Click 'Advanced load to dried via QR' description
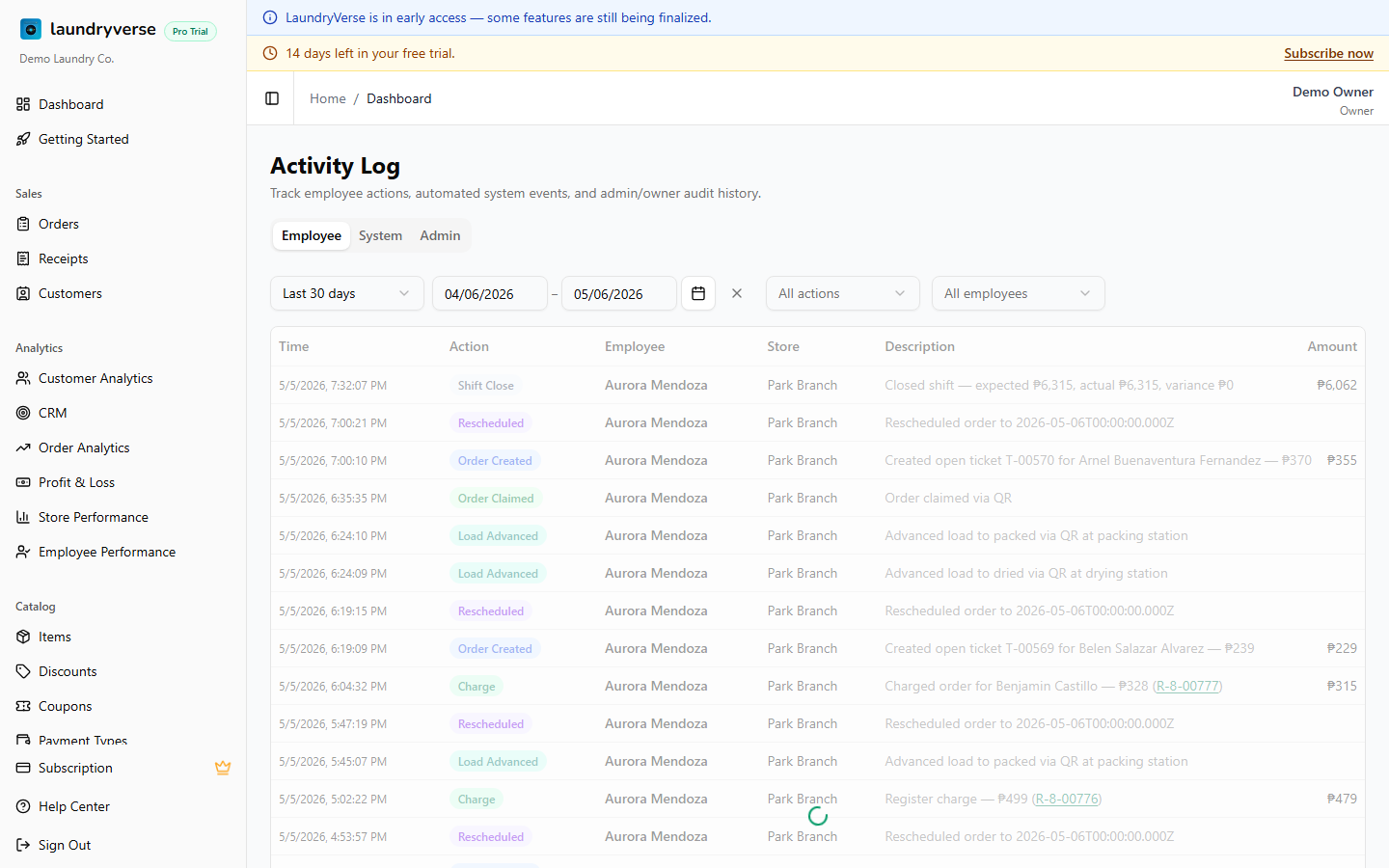 point(1026,573)
